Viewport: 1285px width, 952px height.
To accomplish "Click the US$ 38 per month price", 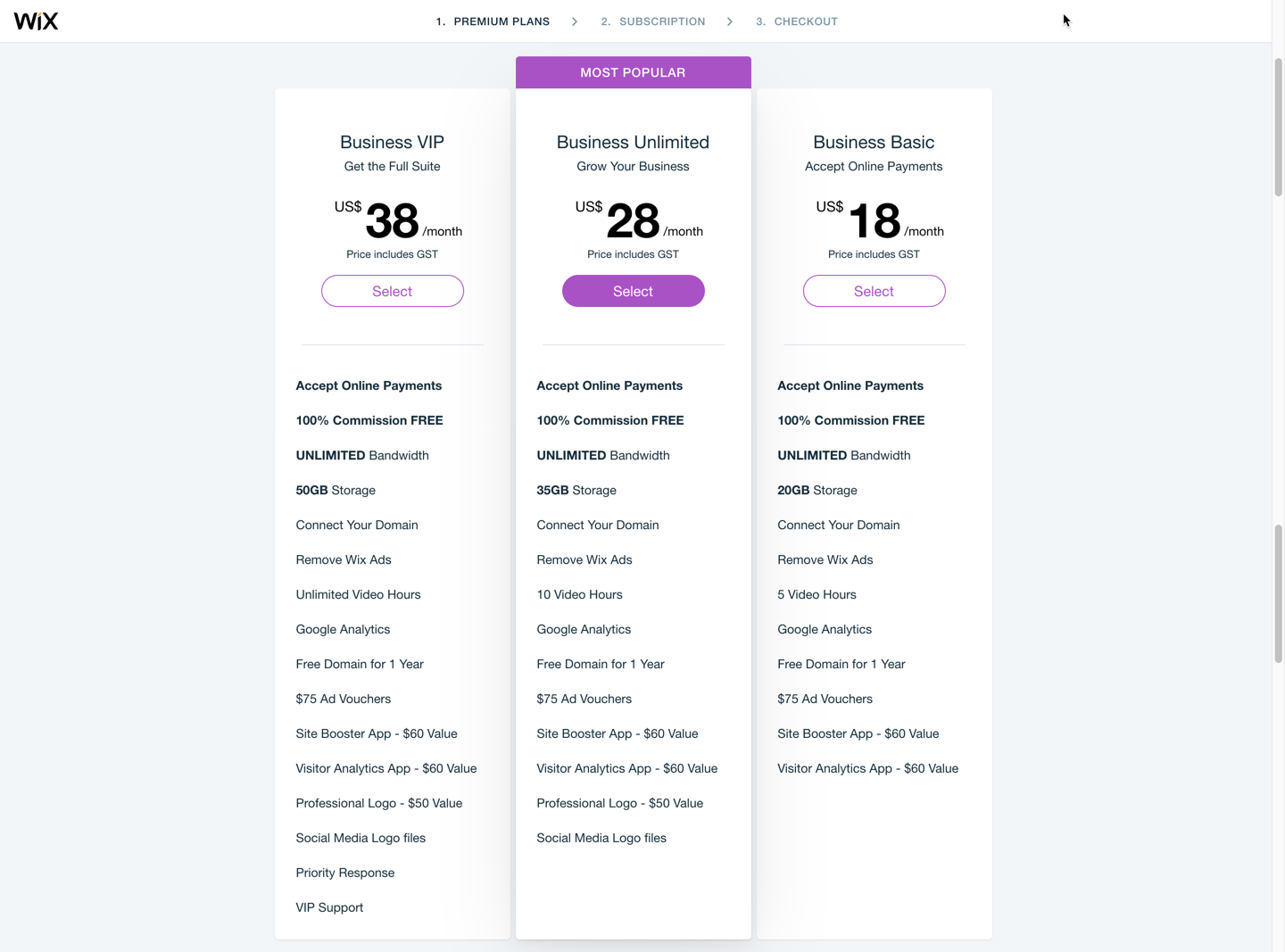I will tap(398, 220).
